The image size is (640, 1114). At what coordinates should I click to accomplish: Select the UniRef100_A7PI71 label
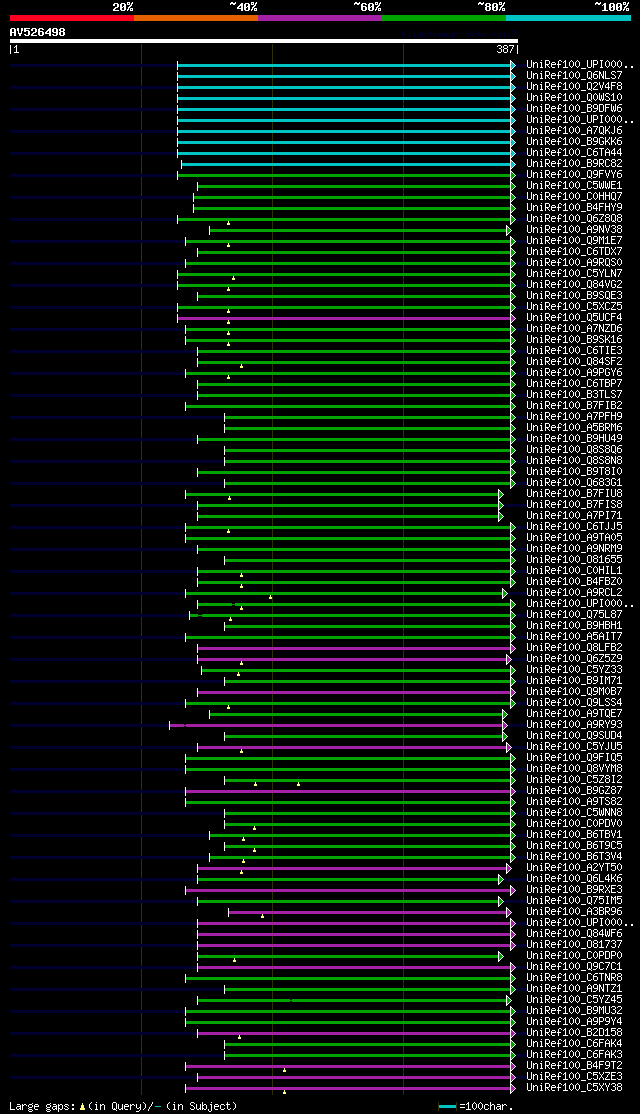point(575,516)
